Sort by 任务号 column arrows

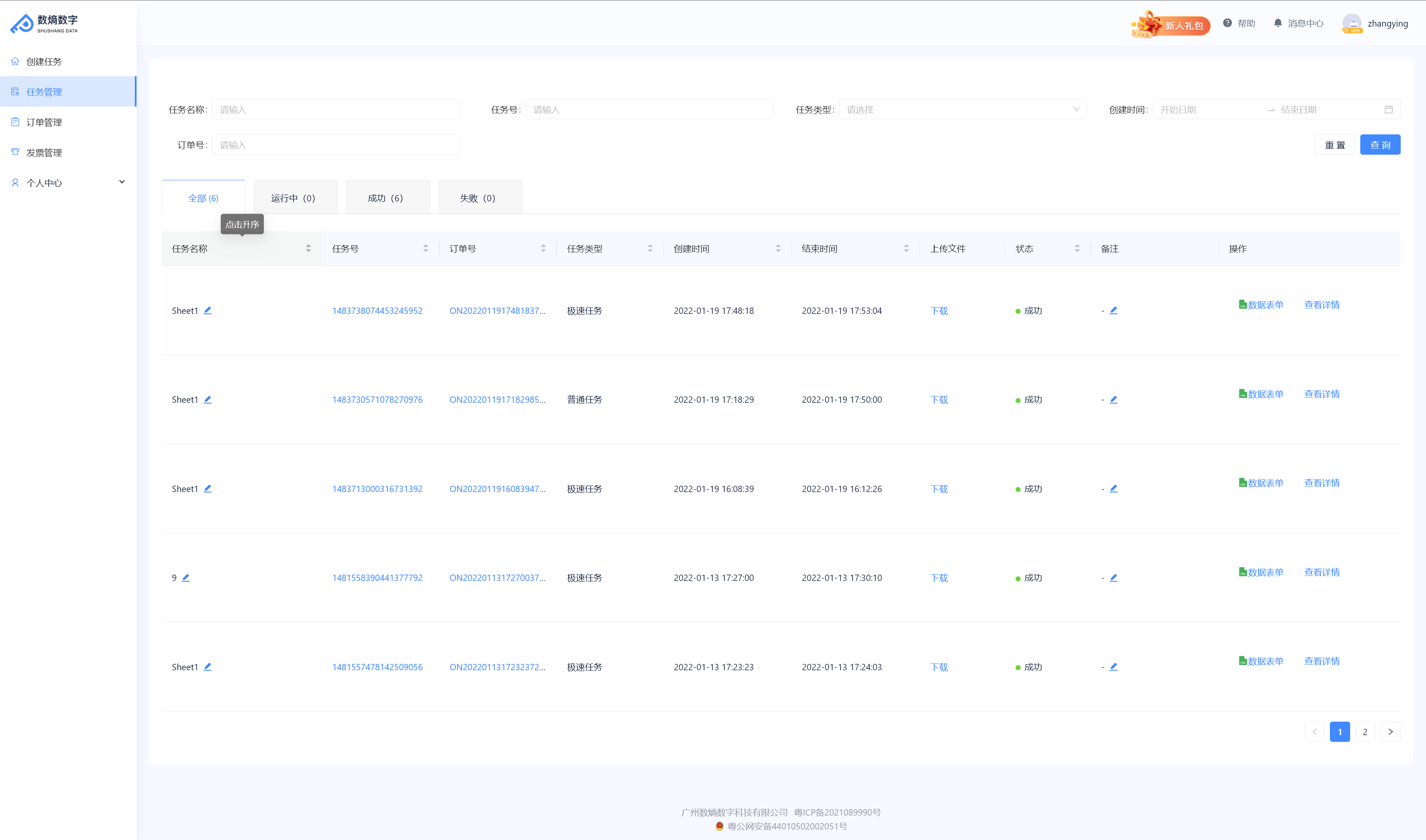[x=426, y=249]
